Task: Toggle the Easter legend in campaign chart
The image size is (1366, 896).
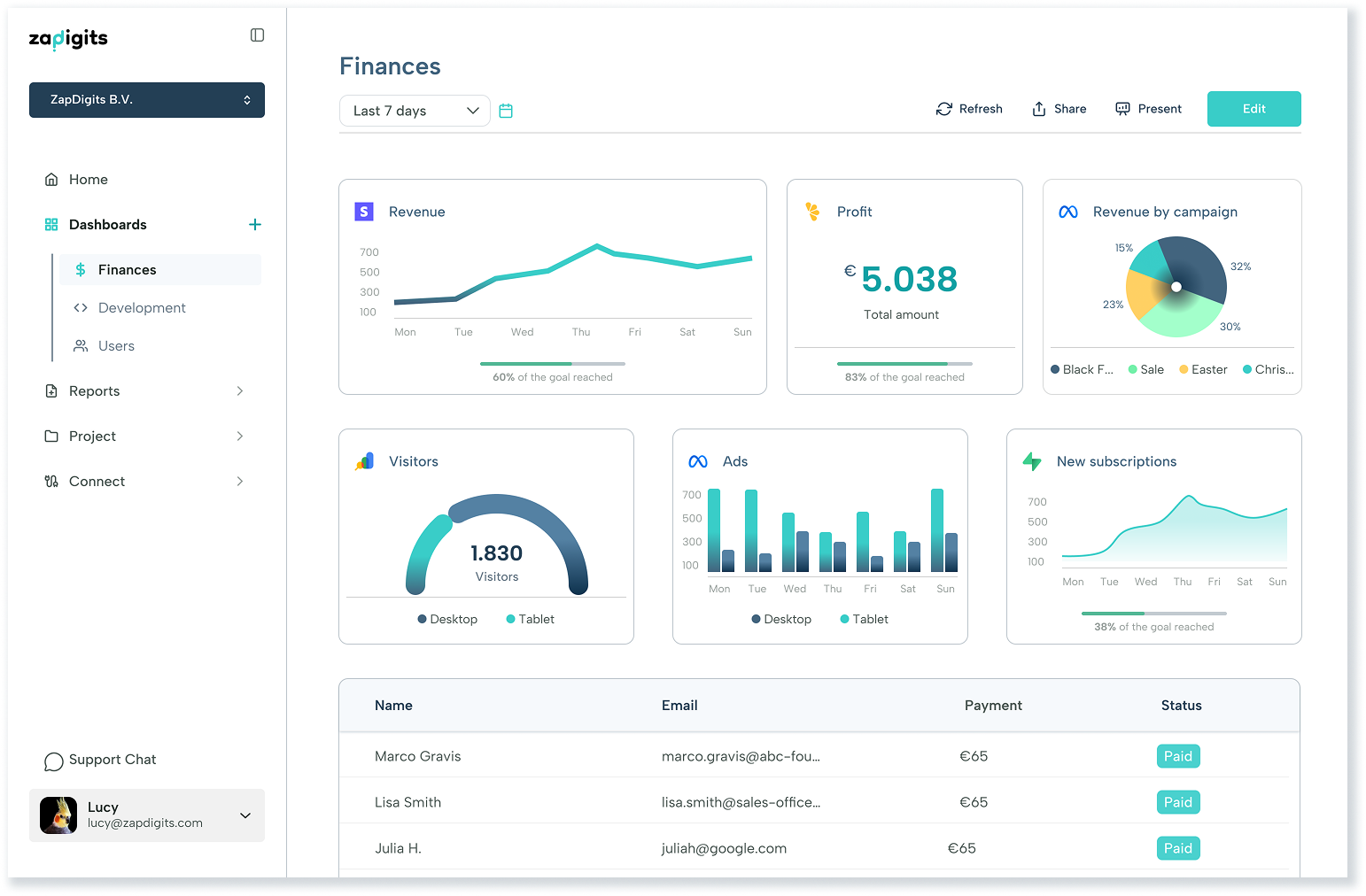Action: [x=1203, y=369]
